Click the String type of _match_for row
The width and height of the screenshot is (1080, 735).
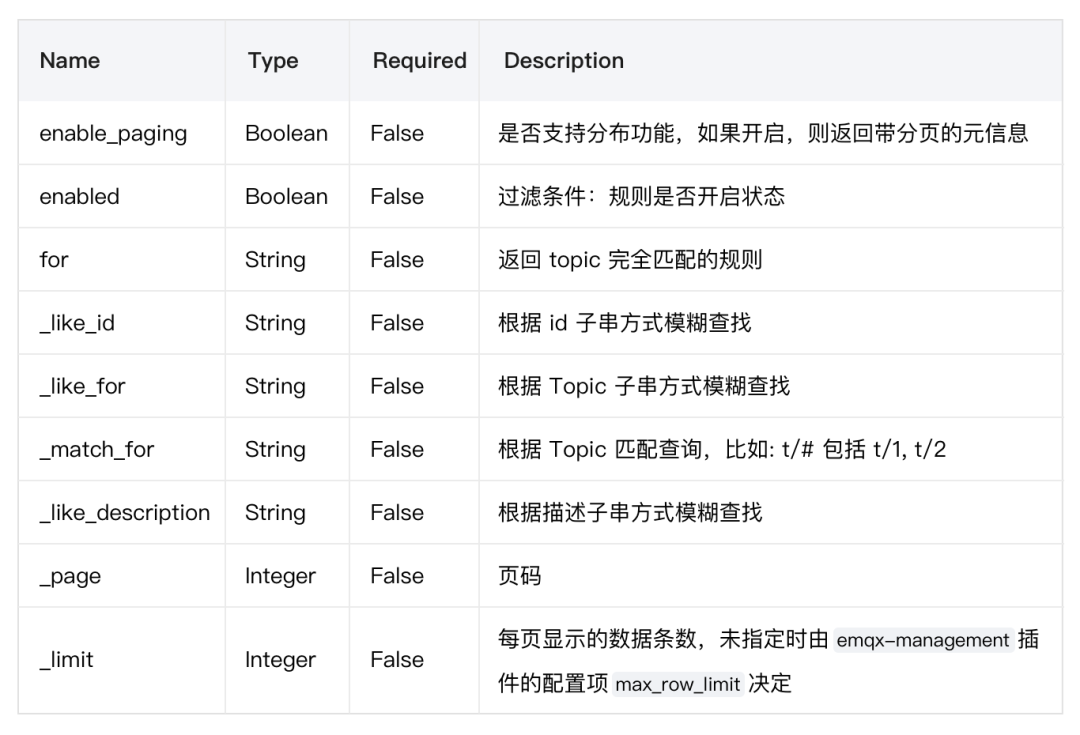(x=275, y=450)
